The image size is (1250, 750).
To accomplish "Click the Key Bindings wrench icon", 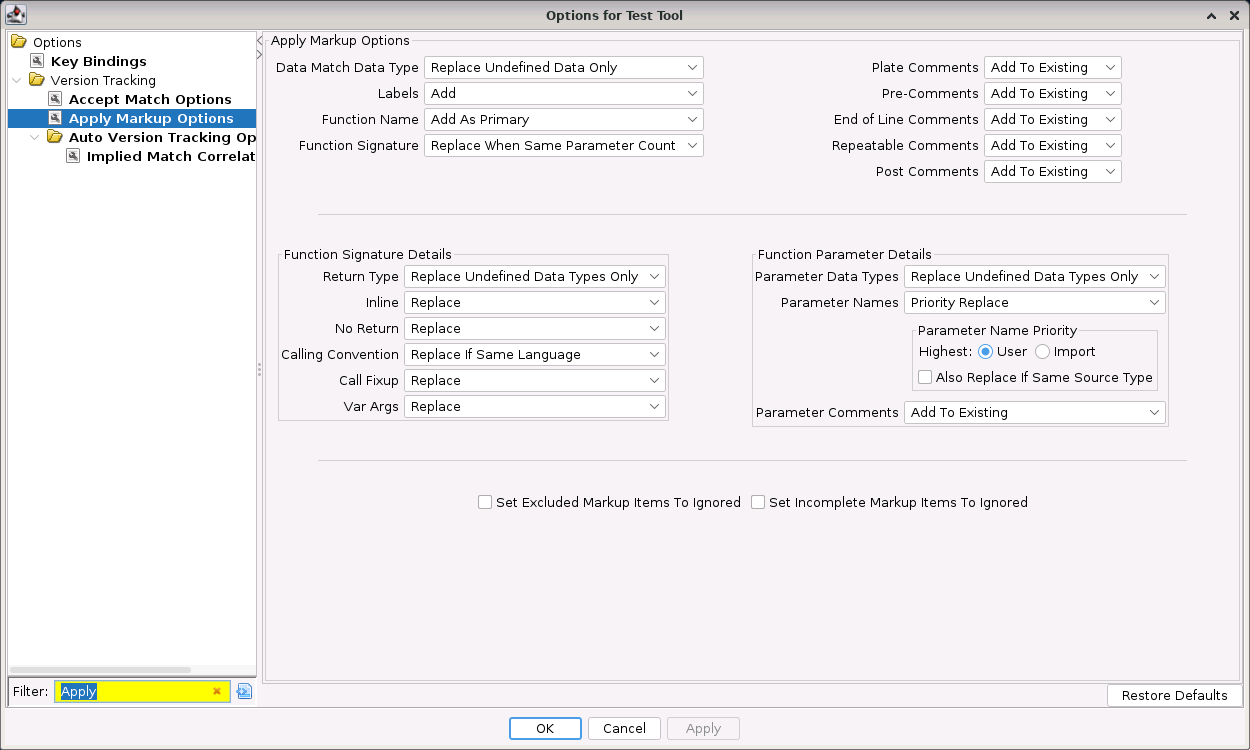I will coord(38,61).
